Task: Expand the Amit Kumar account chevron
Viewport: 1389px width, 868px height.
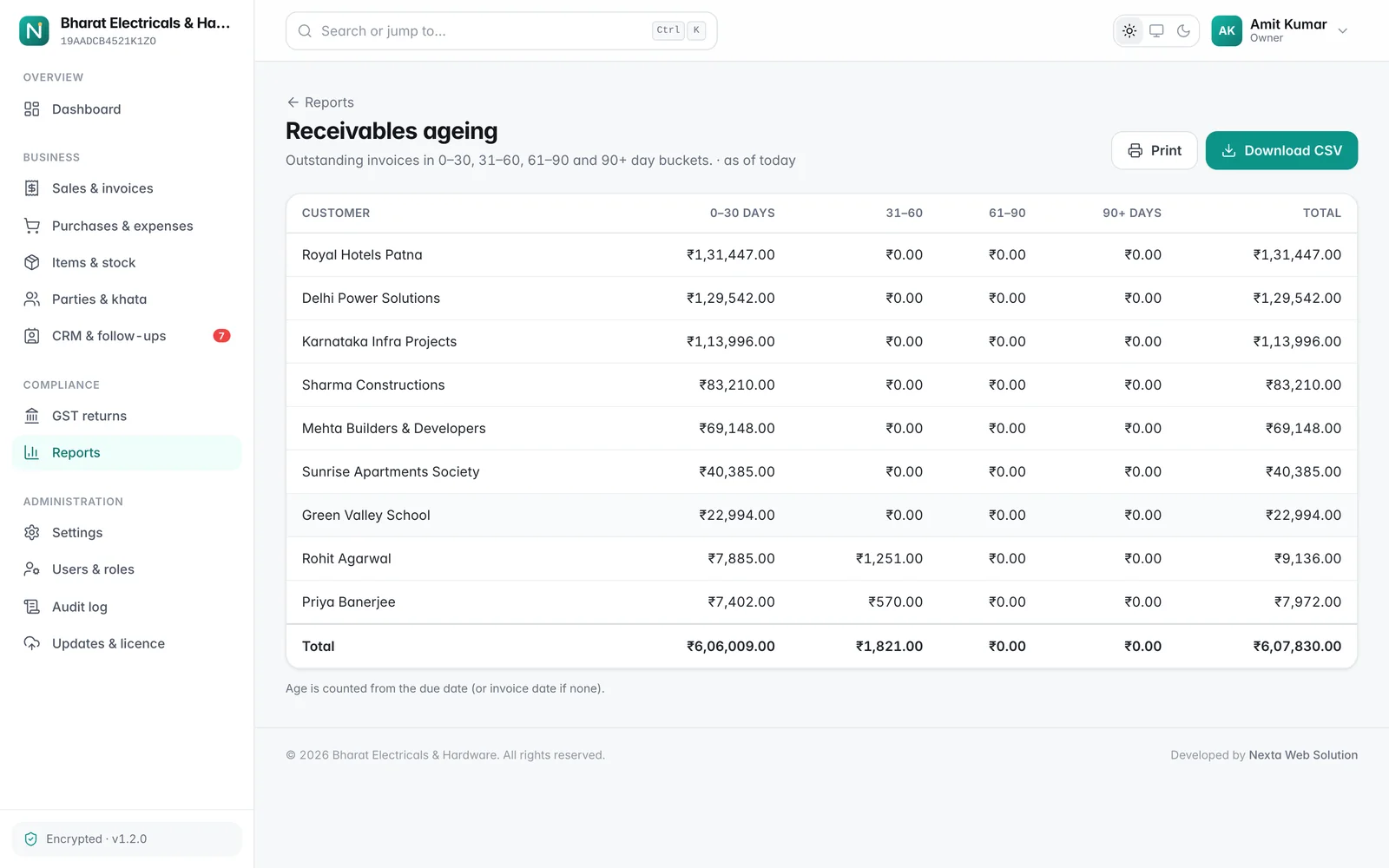Action: point(1343,30)
